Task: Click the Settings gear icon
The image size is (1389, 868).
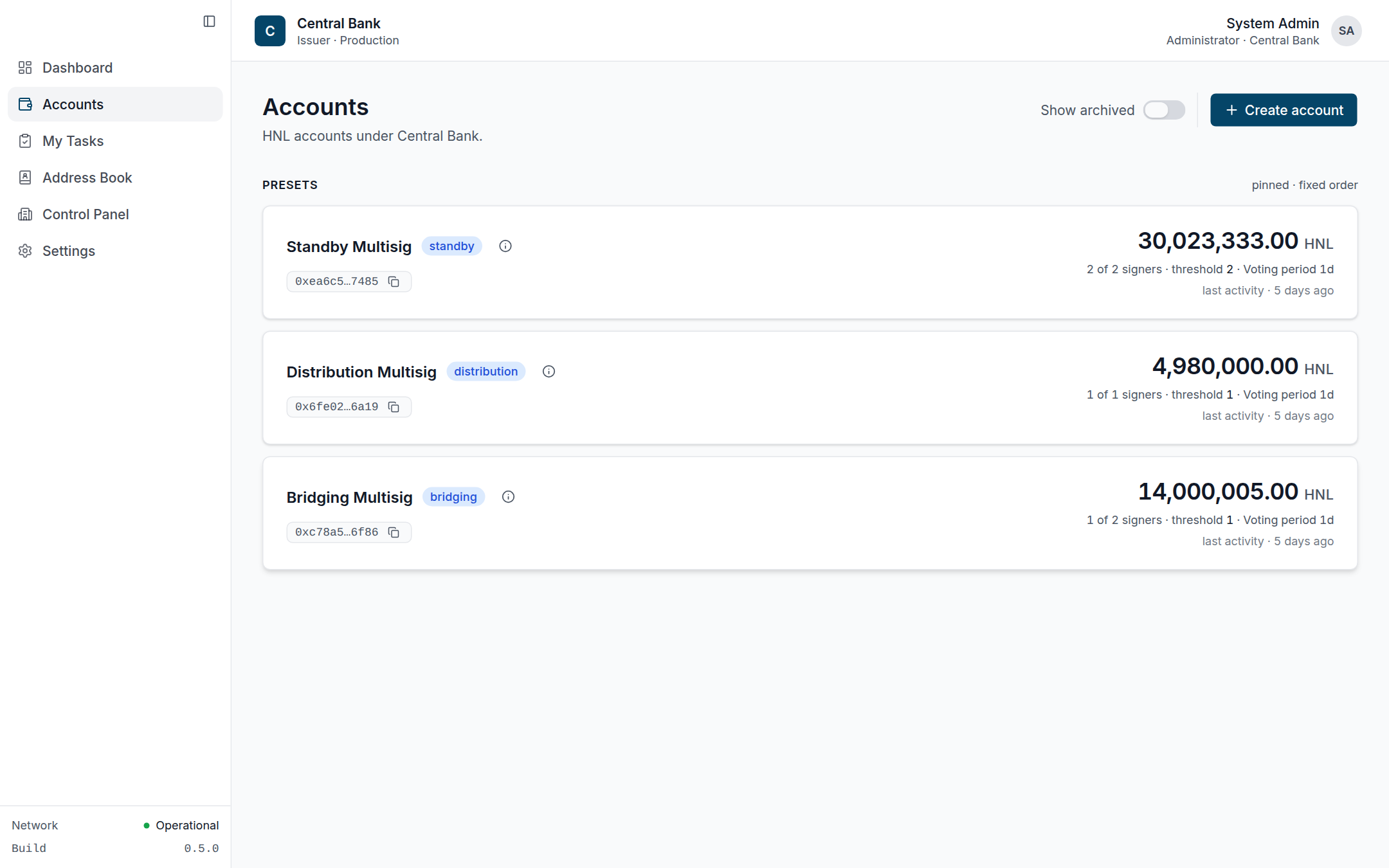Action: (25, 251)
